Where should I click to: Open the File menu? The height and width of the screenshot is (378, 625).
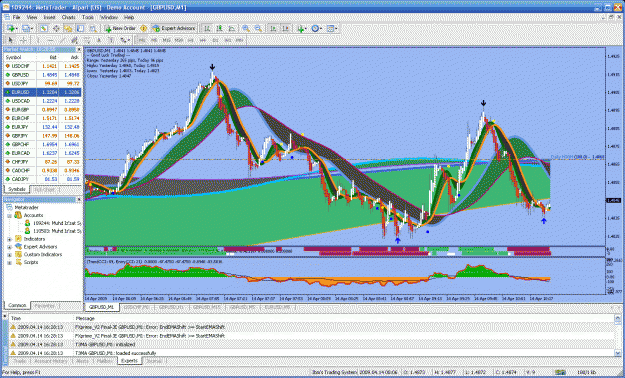point(16,17)
